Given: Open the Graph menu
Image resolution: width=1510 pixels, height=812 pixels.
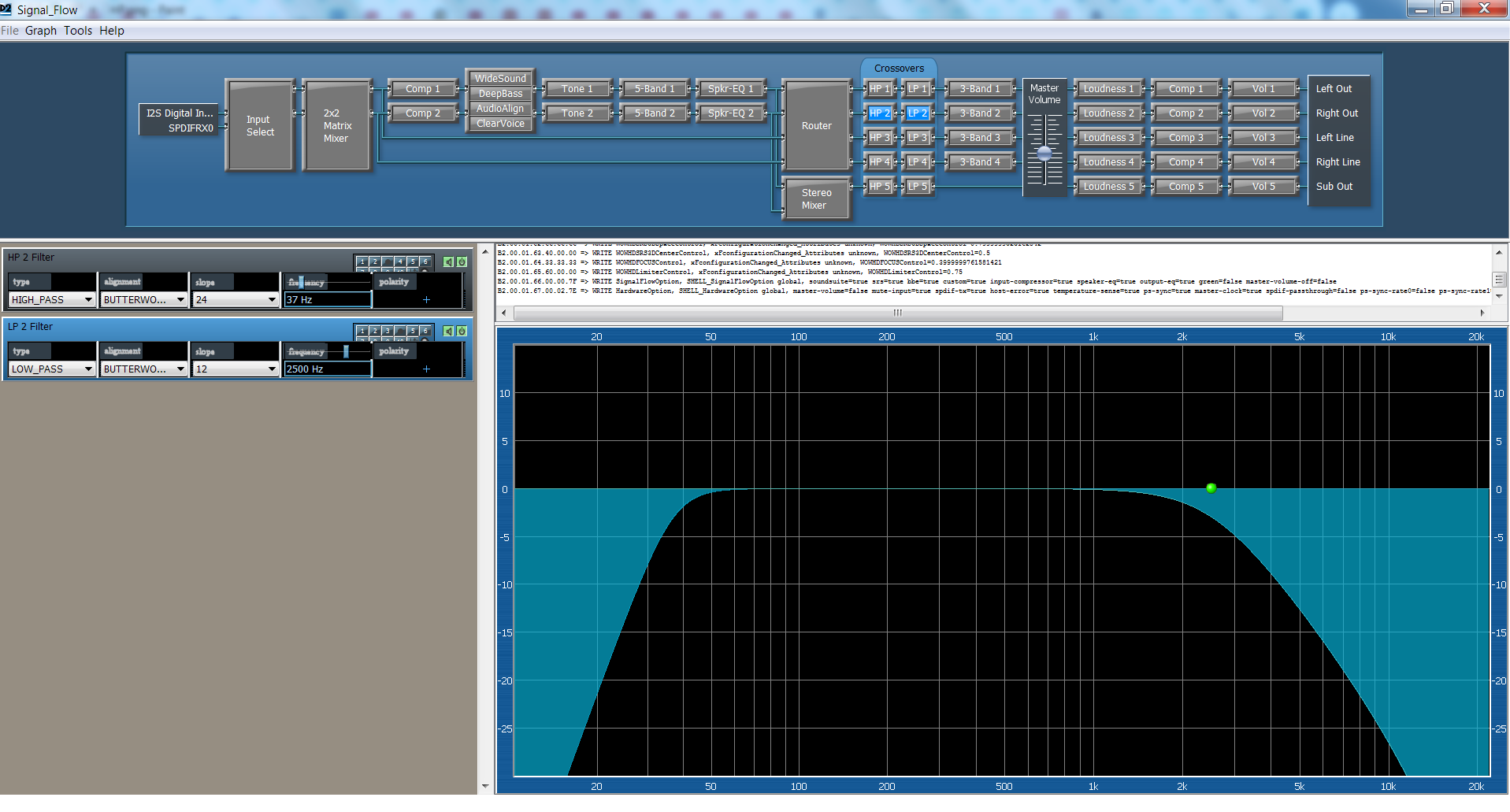Looking at the screenshot, I should click(41, 31).
